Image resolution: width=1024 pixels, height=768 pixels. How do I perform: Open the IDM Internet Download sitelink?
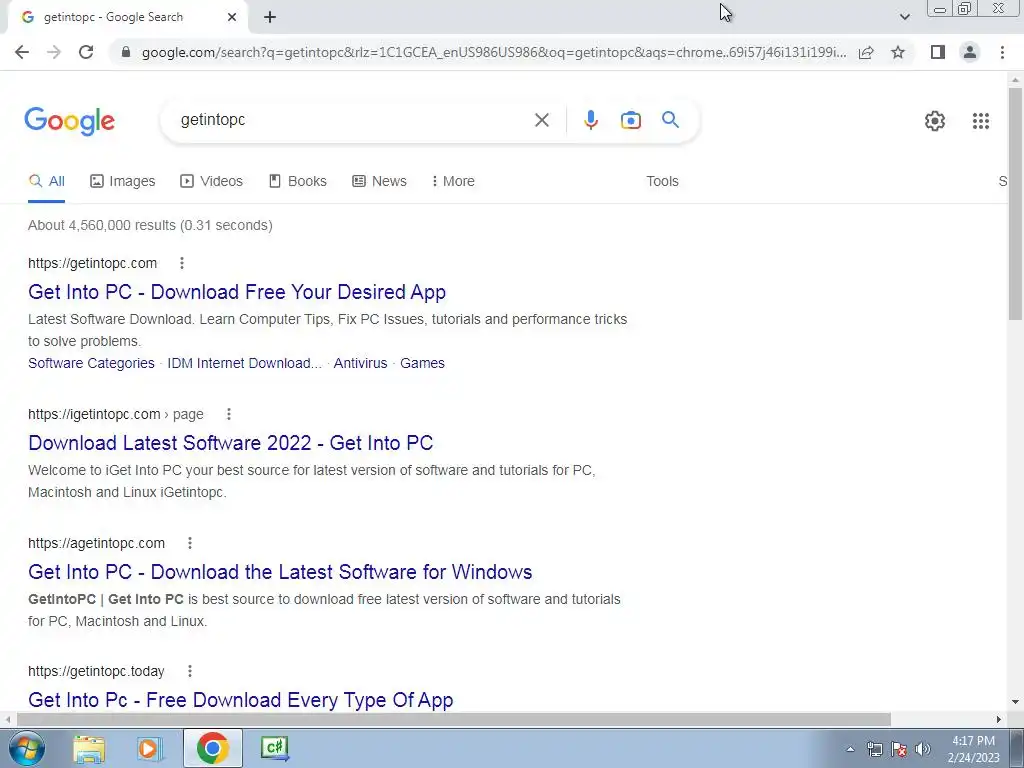tap(244, 363)
